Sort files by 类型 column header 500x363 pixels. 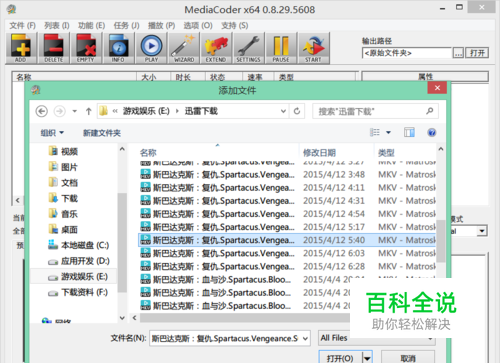pos(405,152)
